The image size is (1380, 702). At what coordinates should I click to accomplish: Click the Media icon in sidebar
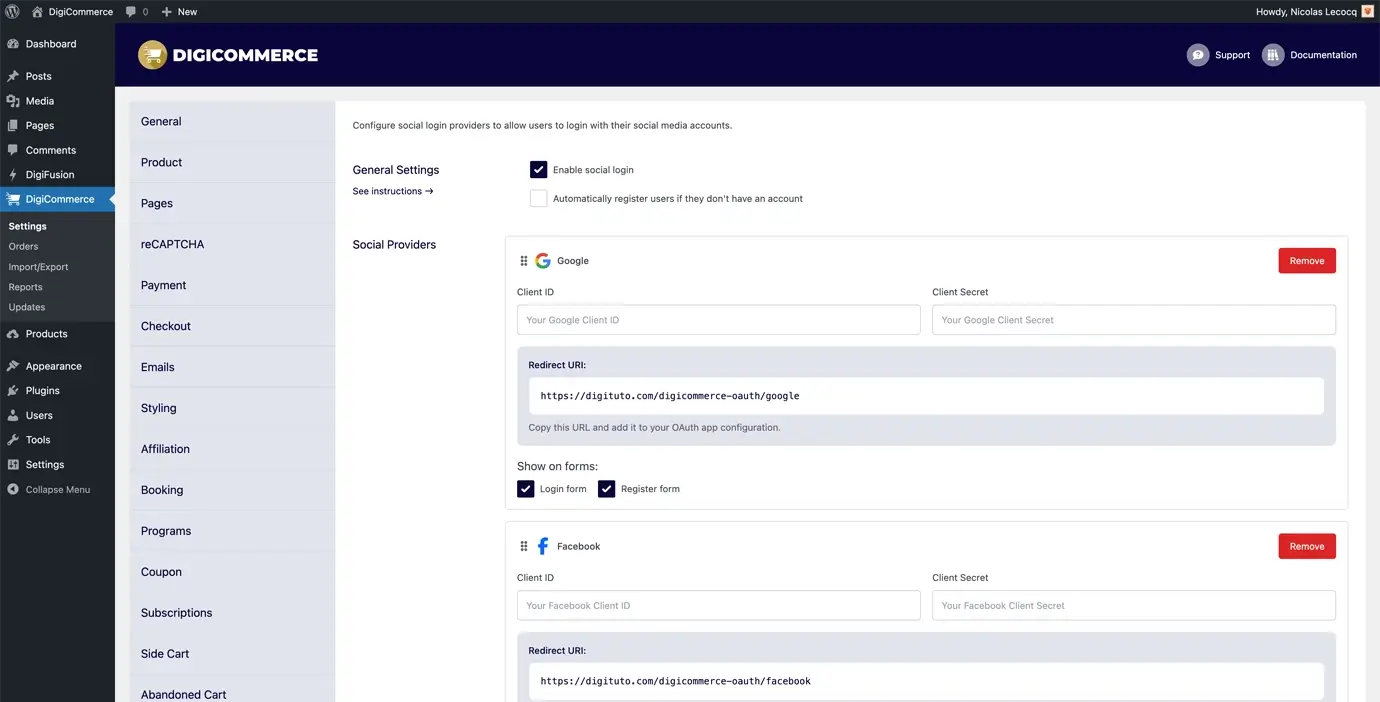coord(13,101)
